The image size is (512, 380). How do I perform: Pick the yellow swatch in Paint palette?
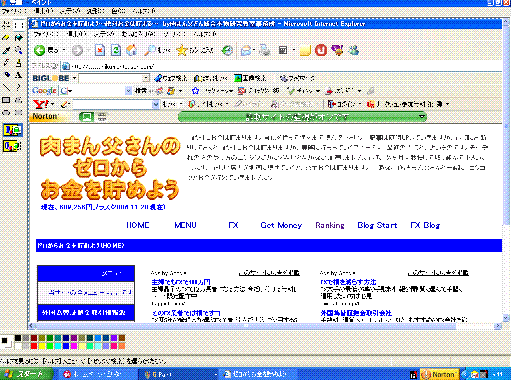42,346
